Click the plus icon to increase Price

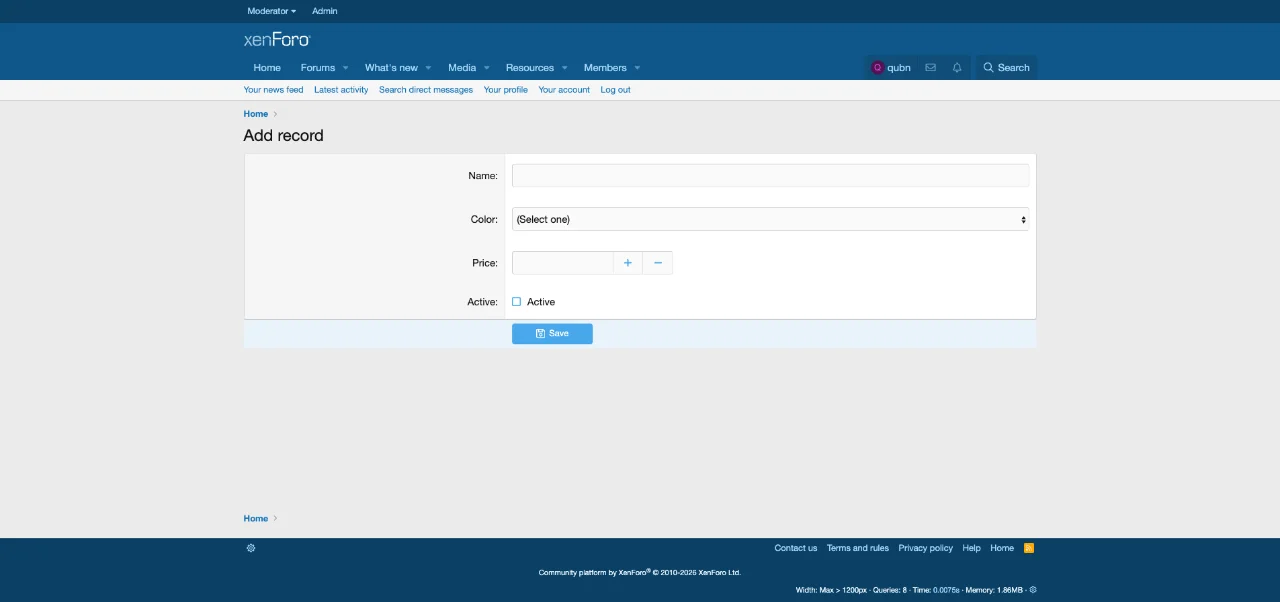click(x=628, y=263)
